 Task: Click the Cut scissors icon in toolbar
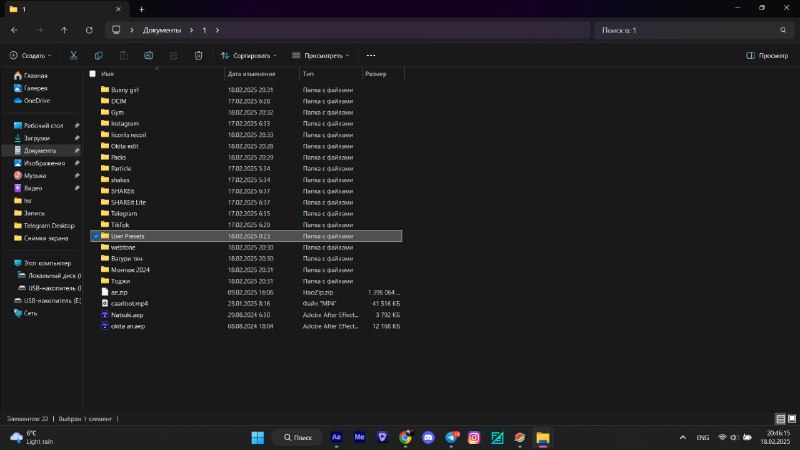click(73, 56)
